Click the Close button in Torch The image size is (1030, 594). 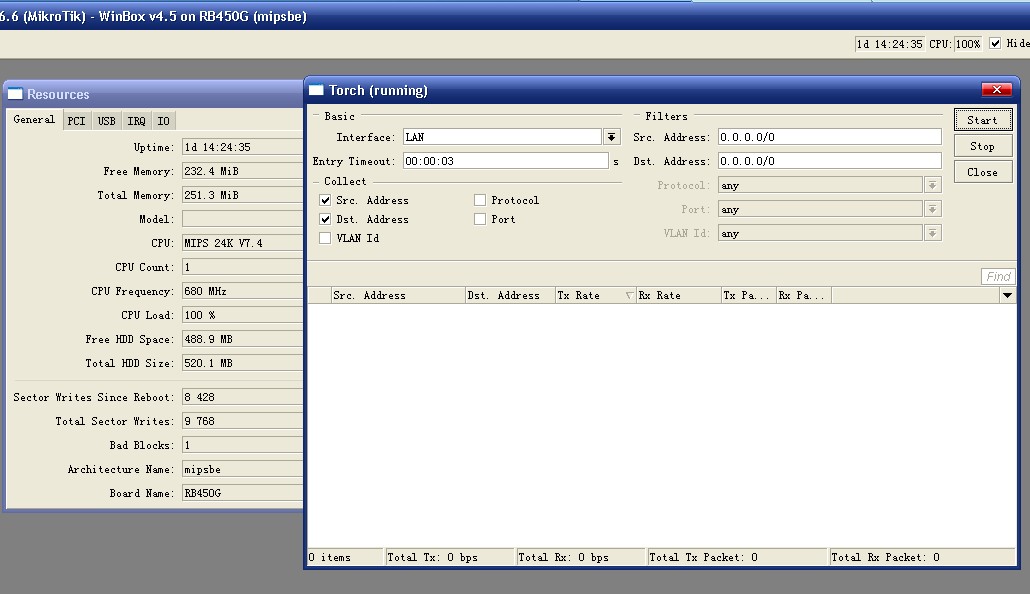pos(983,171)
